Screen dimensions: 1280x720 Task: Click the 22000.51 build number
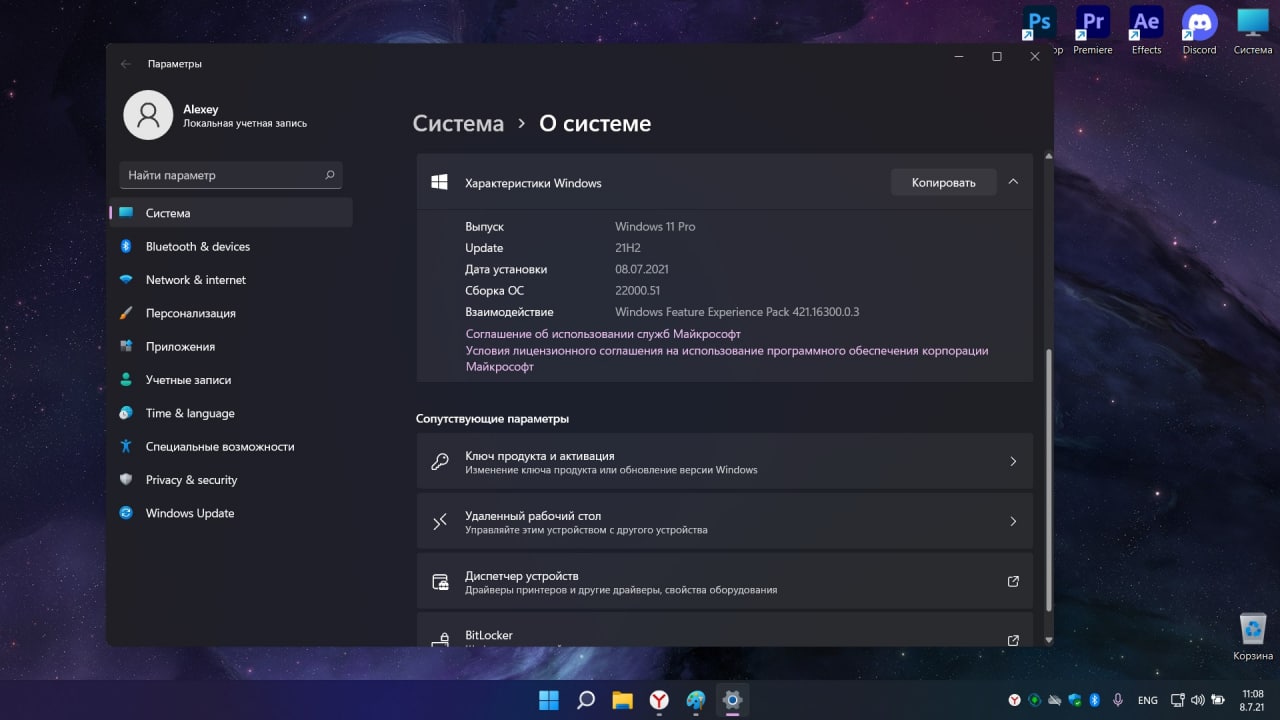pyautogui.click(x=637, y=291)
